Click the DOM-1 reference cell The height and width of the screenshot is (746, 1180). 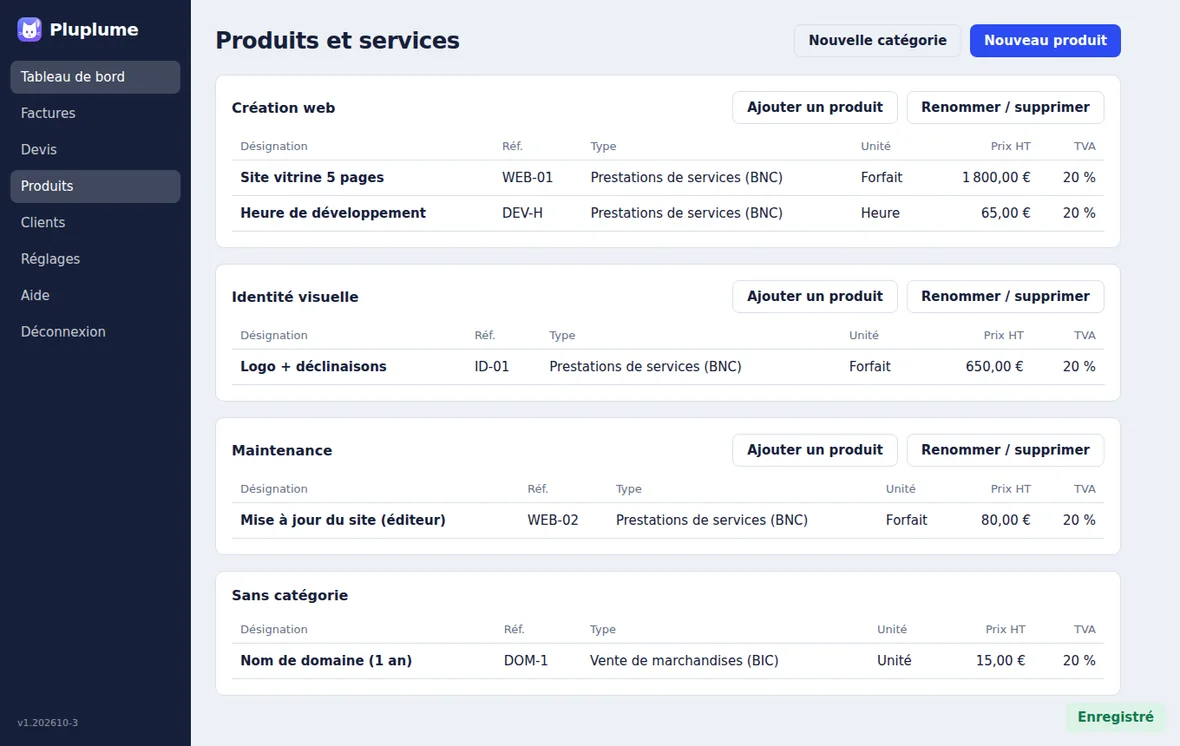coord(526,661)
